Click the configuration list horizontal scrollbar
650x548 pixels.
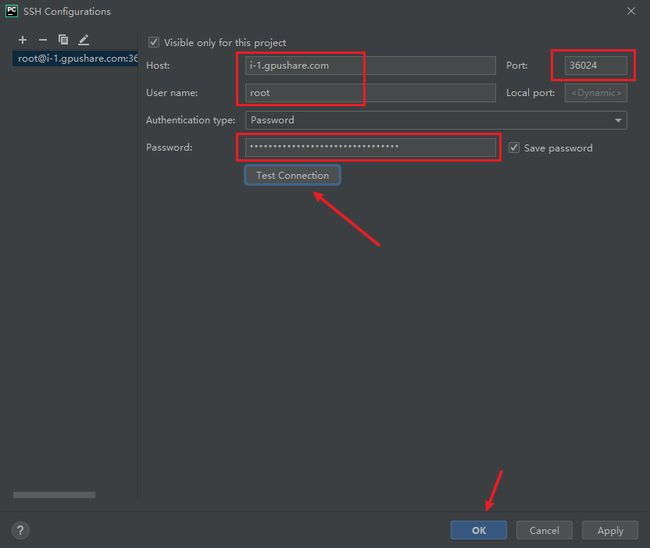coord(54,495)
